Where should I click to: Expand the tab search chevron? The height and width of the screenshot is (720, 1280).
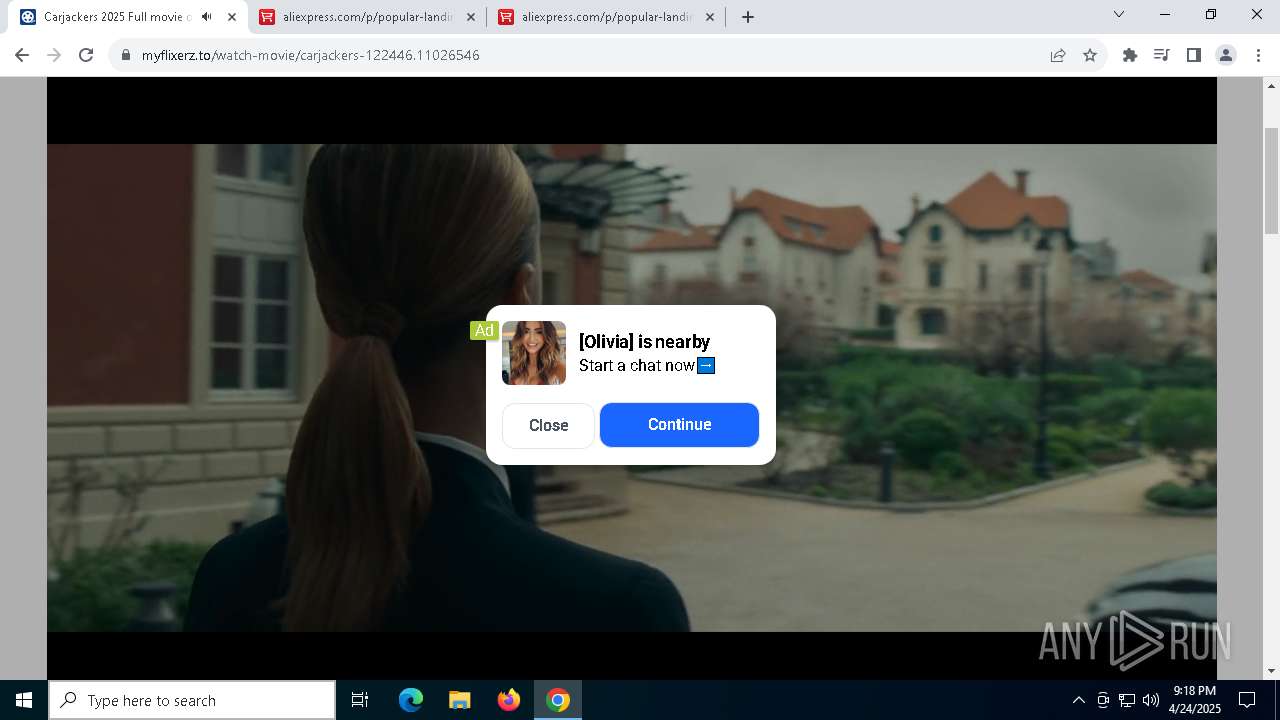point(1119,15)
